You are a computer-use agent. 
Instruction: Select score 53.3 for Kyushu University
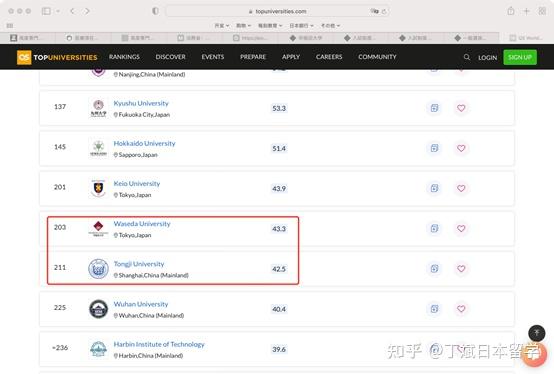pyautogui.click(x=279, y=108)
